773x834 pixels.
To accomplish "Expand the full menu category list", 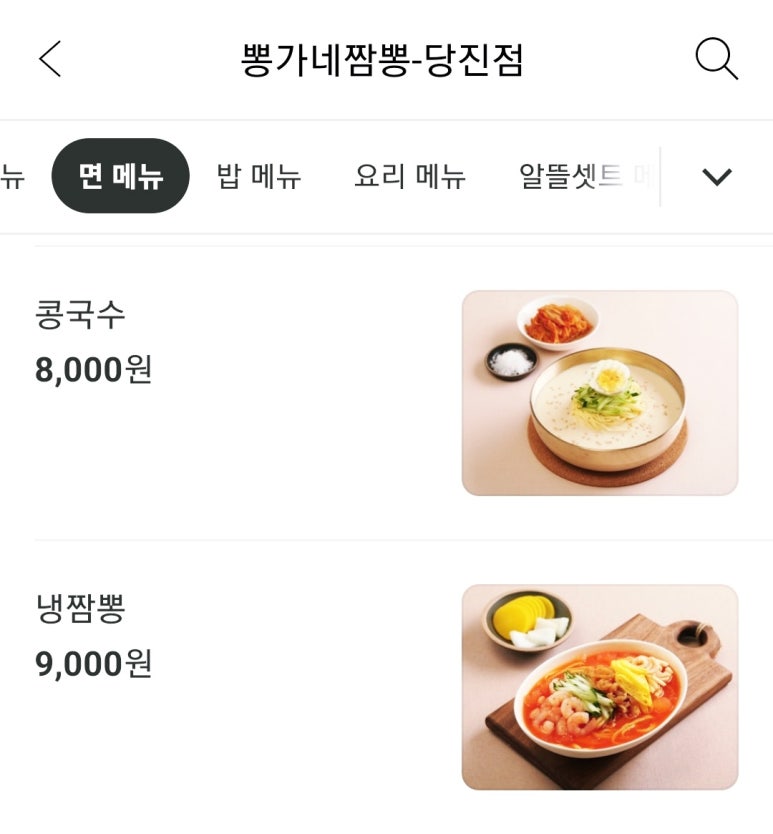I will [717, 177].
